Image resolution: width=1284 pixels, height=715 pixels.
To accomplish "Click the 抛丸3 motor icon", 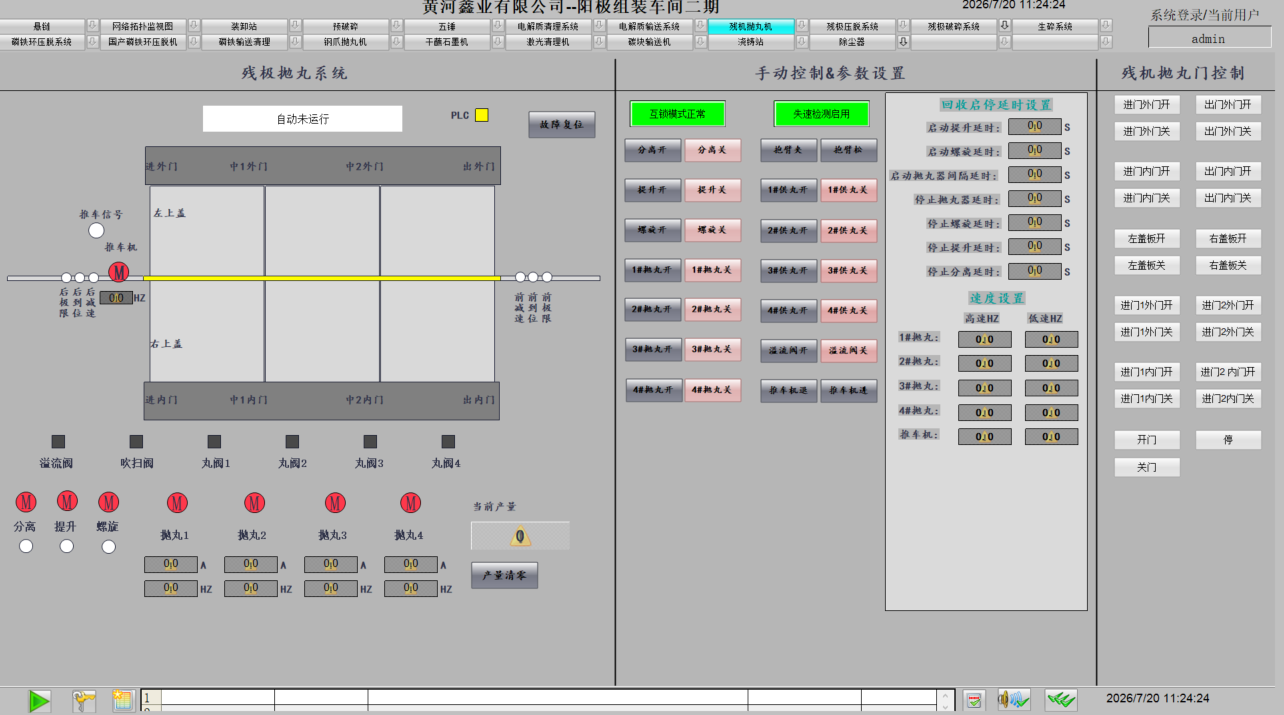I will 335,502.
